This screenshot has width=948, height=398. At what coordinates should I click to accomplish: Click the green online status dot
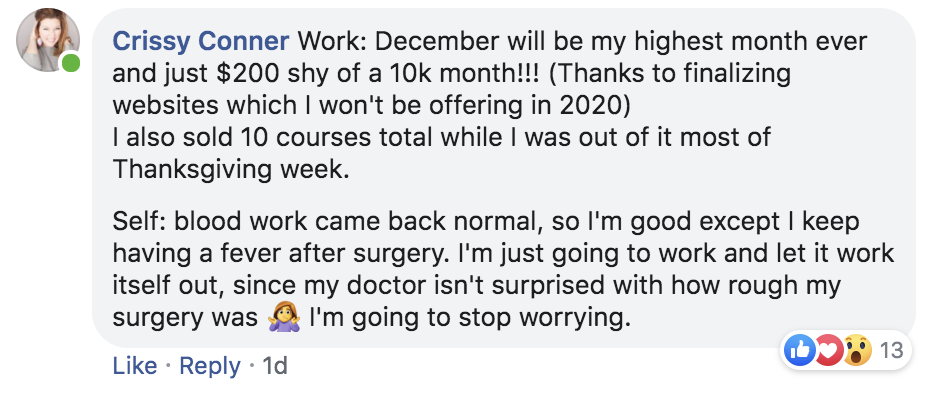pos(71,63)
